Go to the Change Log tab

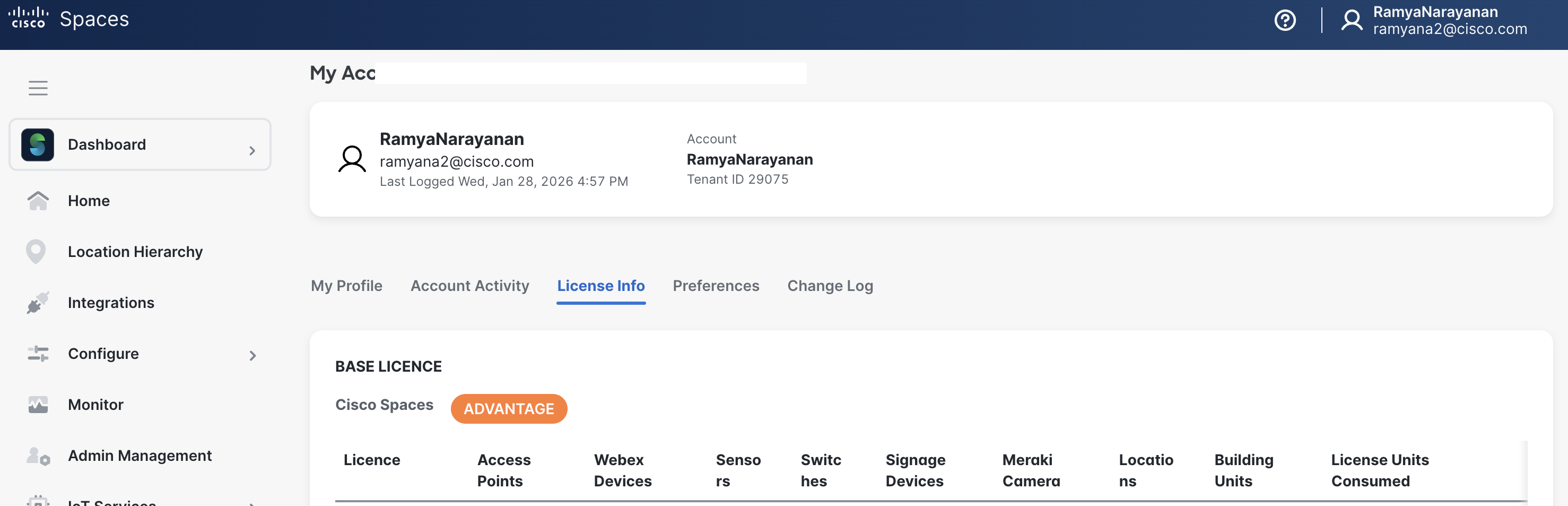pyautogui.click(x=830, y=286)
